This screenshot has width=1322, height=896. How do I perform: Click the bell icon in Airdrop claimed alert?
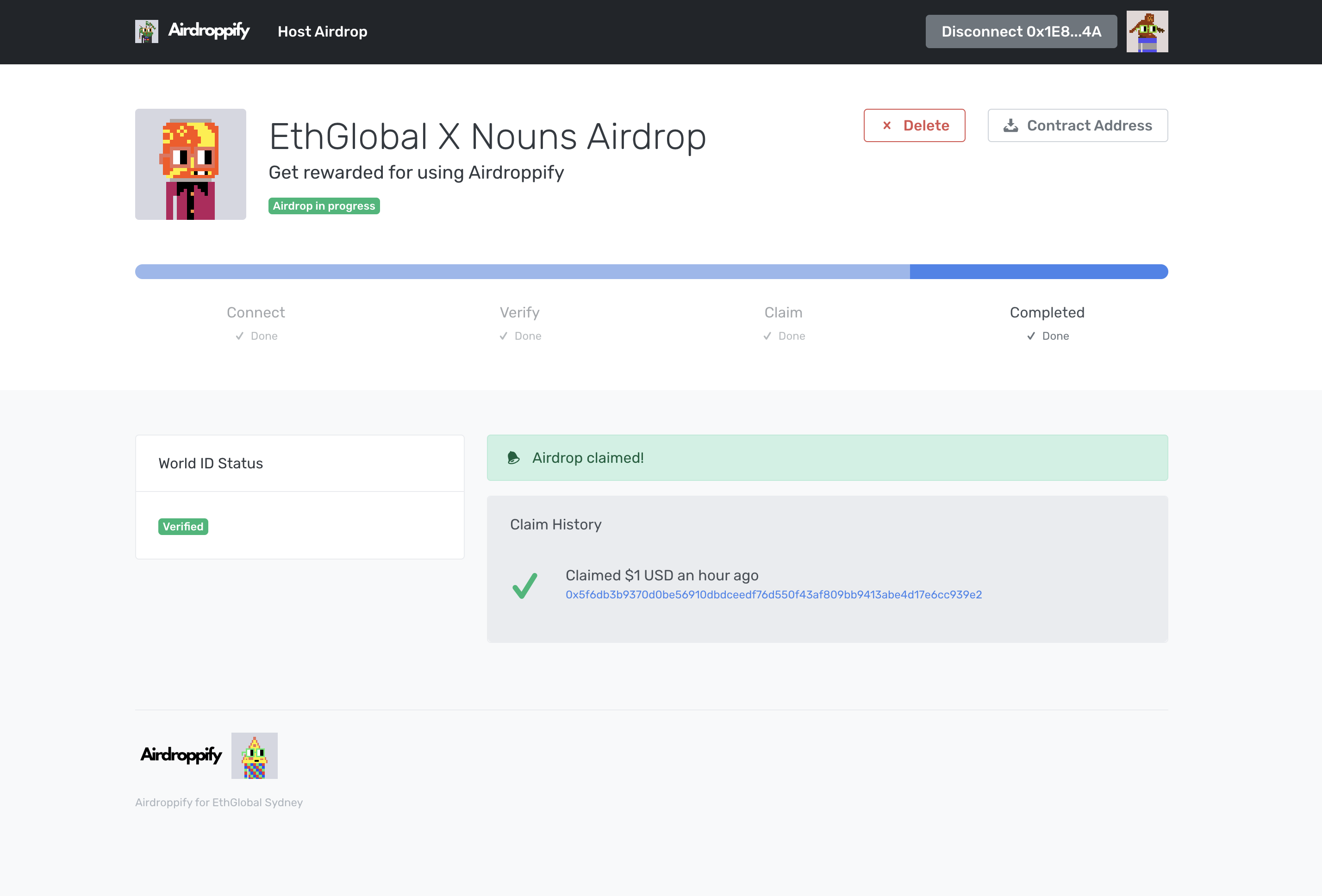(x=513, y=458)
